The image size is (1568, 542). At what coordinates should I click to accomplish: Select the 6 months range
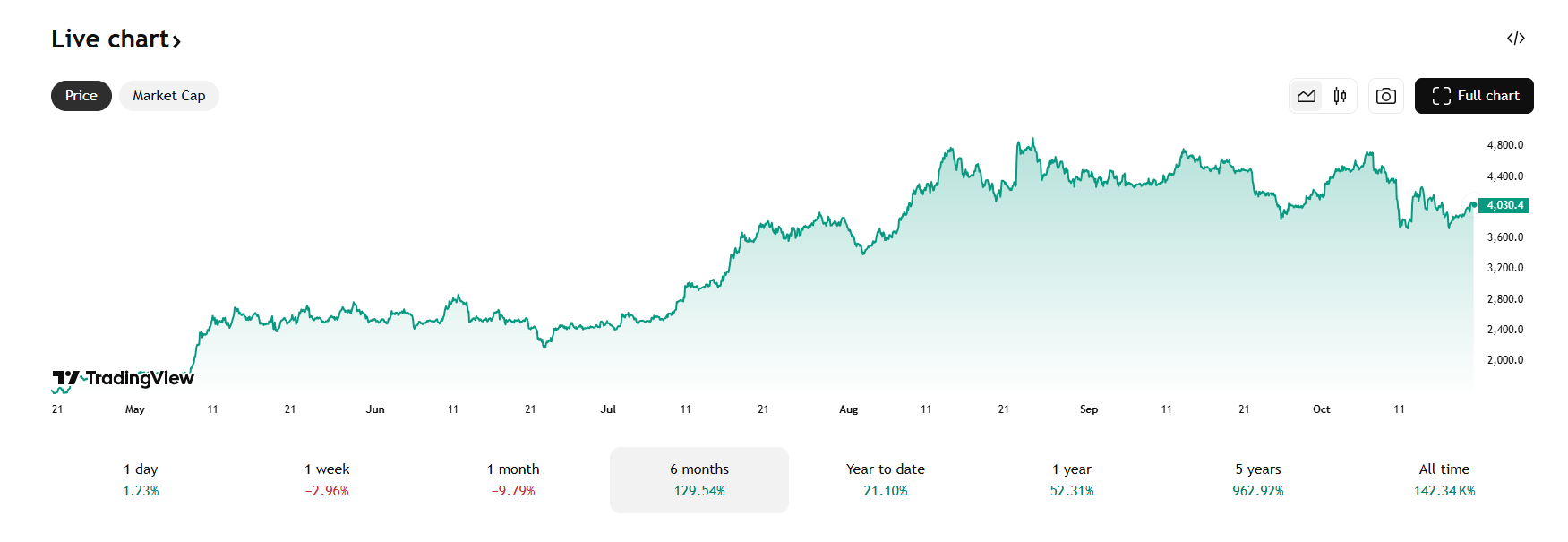click(699, 479)
